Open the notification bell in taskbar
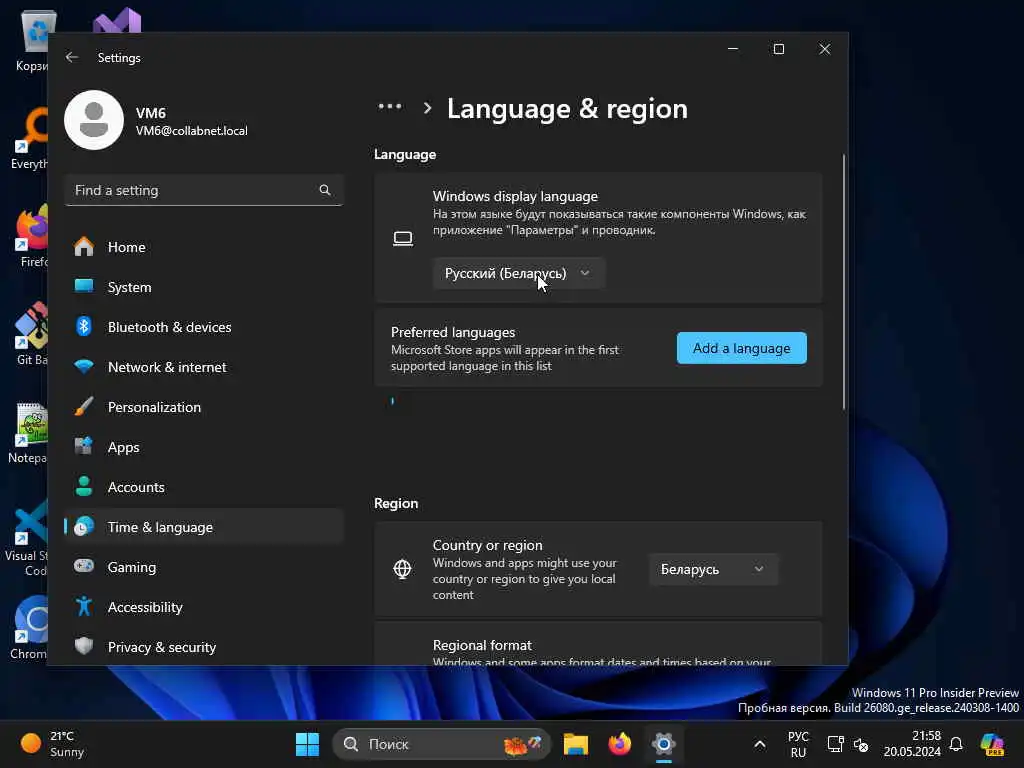Viewport: 1024px width, 768px height. (956, 744)
